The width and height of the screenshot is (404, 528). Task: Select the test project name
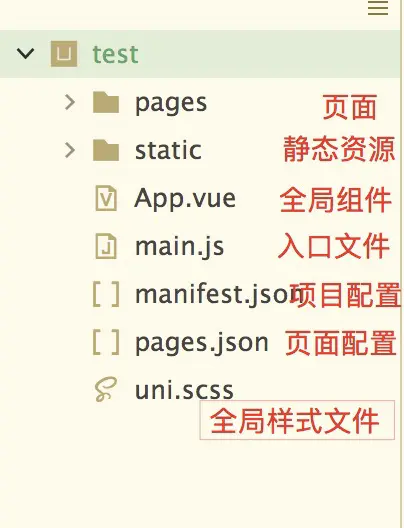115,54
